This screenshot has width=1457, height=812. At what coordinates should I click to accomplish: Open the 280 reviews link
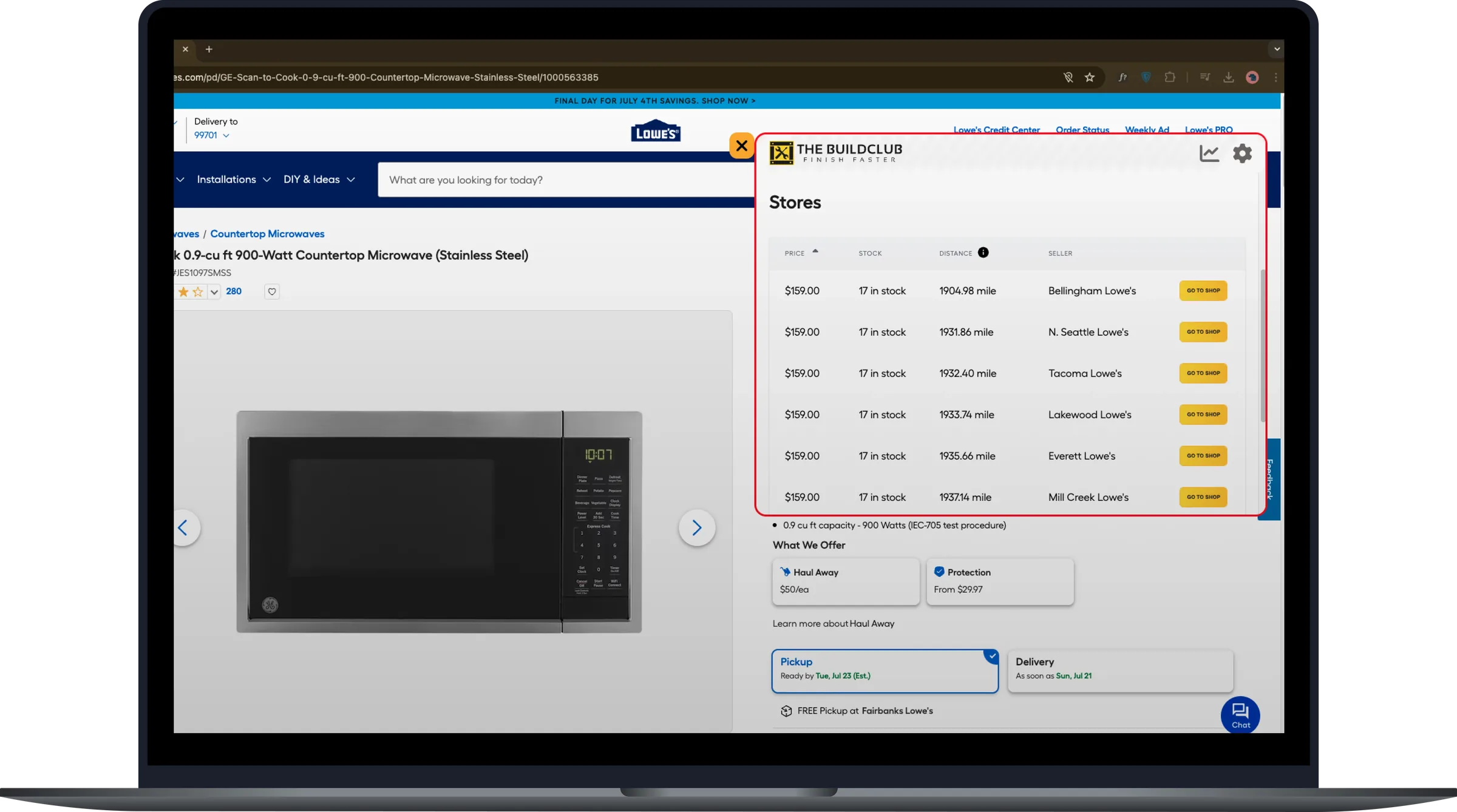click(x=234, y=291)
